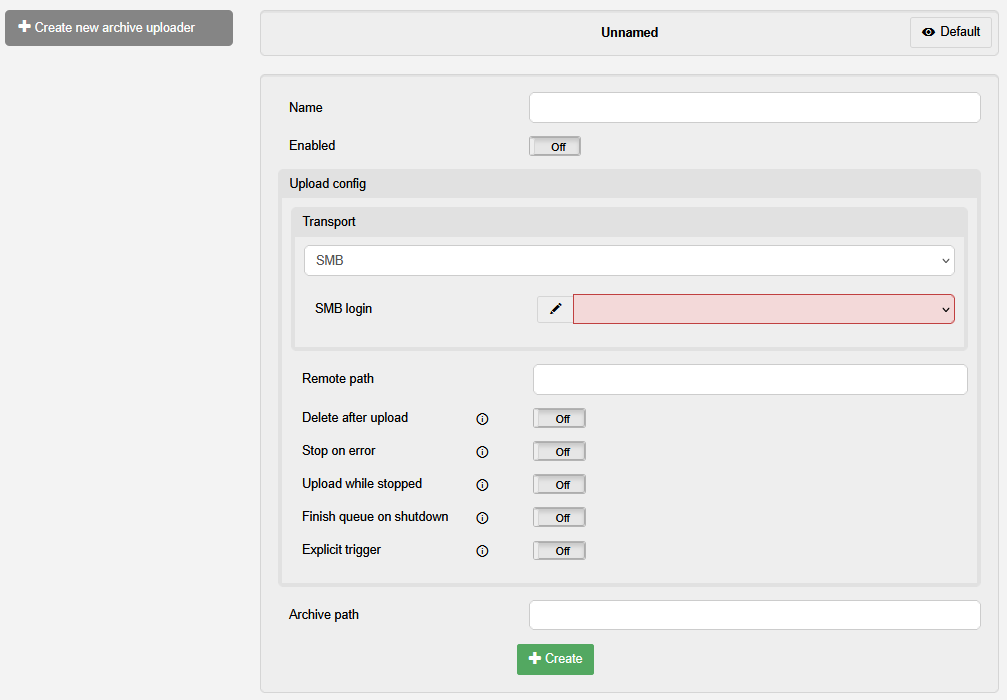
Task: Click the pencil edit icon for SMB login
Action: (555, 309)
